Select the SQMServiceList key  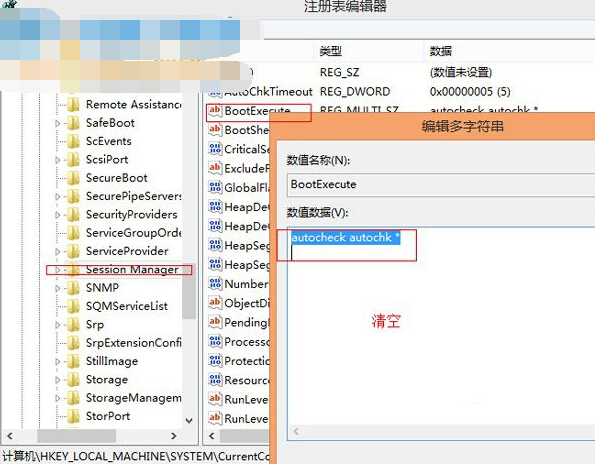click(127, 306)
